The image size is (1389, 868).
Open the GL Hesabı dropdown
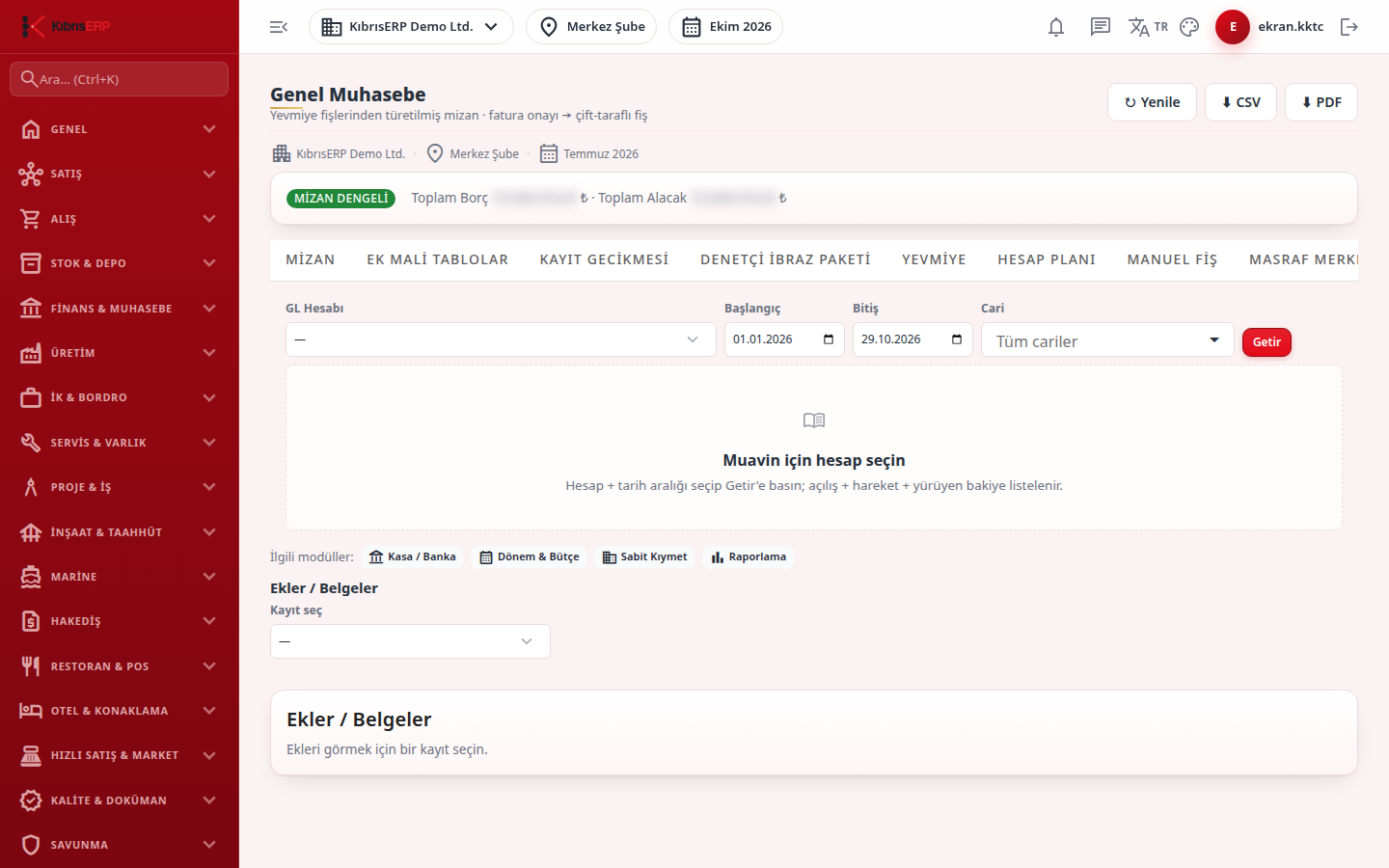pyautogui.click(x=501, y=339)
